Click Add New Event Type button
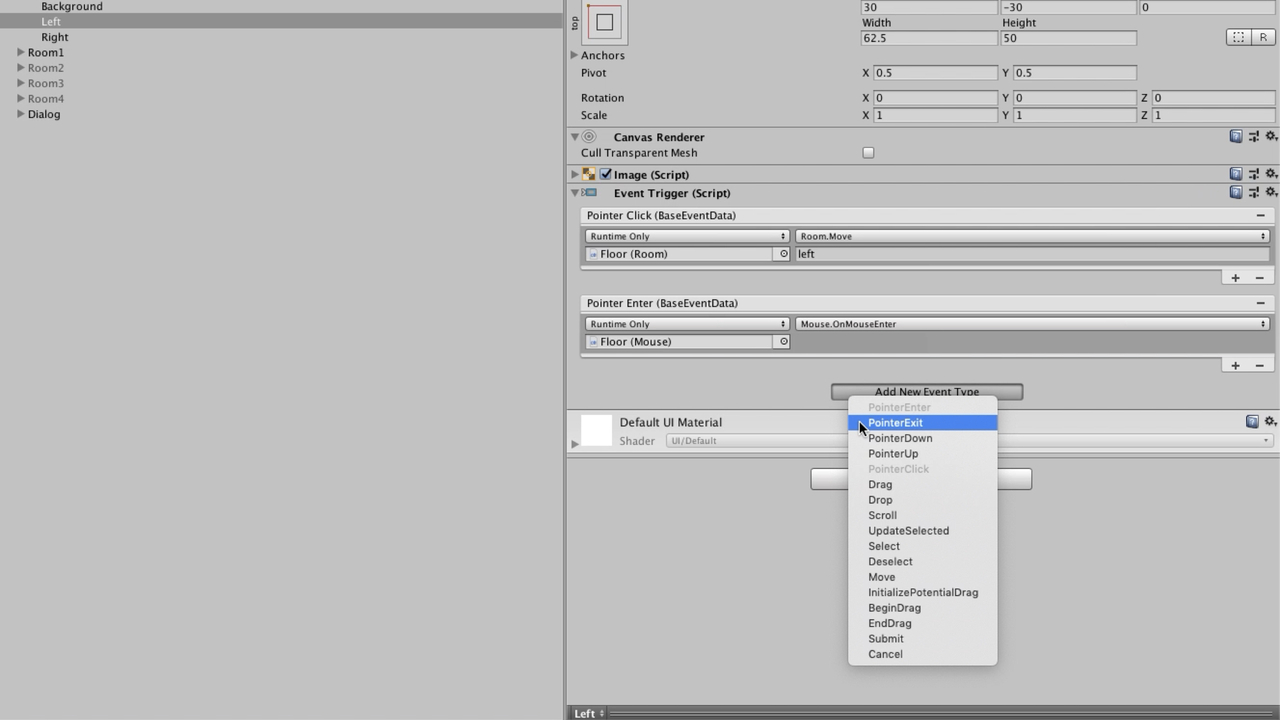The width and height of the screenshot is (1280, 720). point(926,391)
